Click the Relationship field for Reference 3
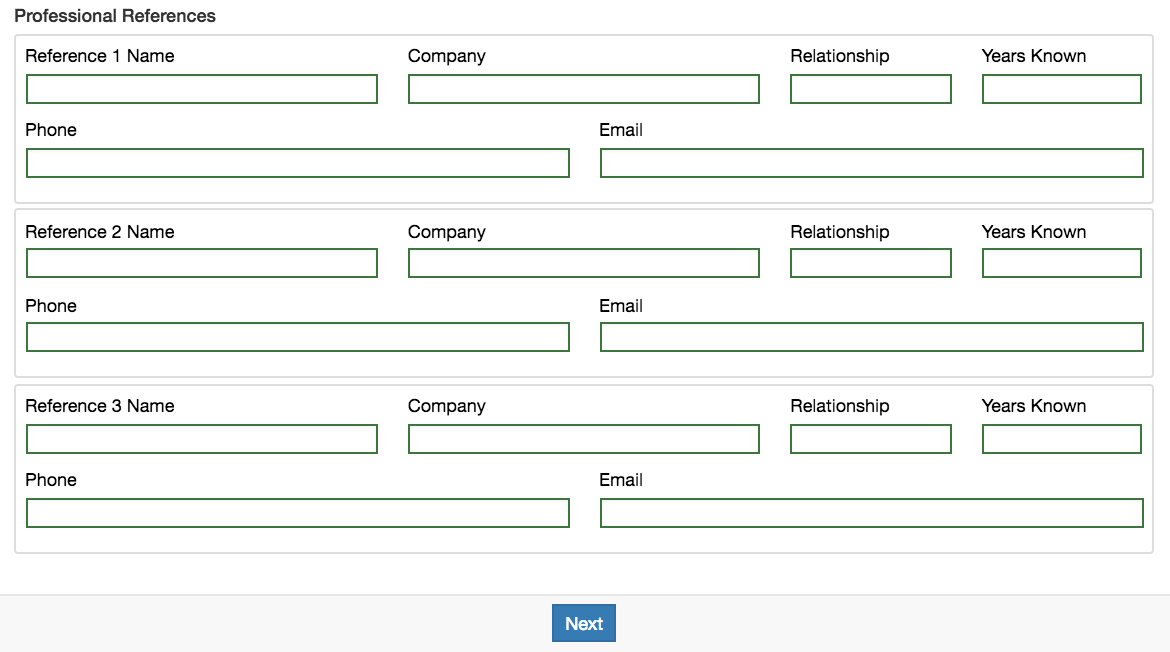 (870, 439)
